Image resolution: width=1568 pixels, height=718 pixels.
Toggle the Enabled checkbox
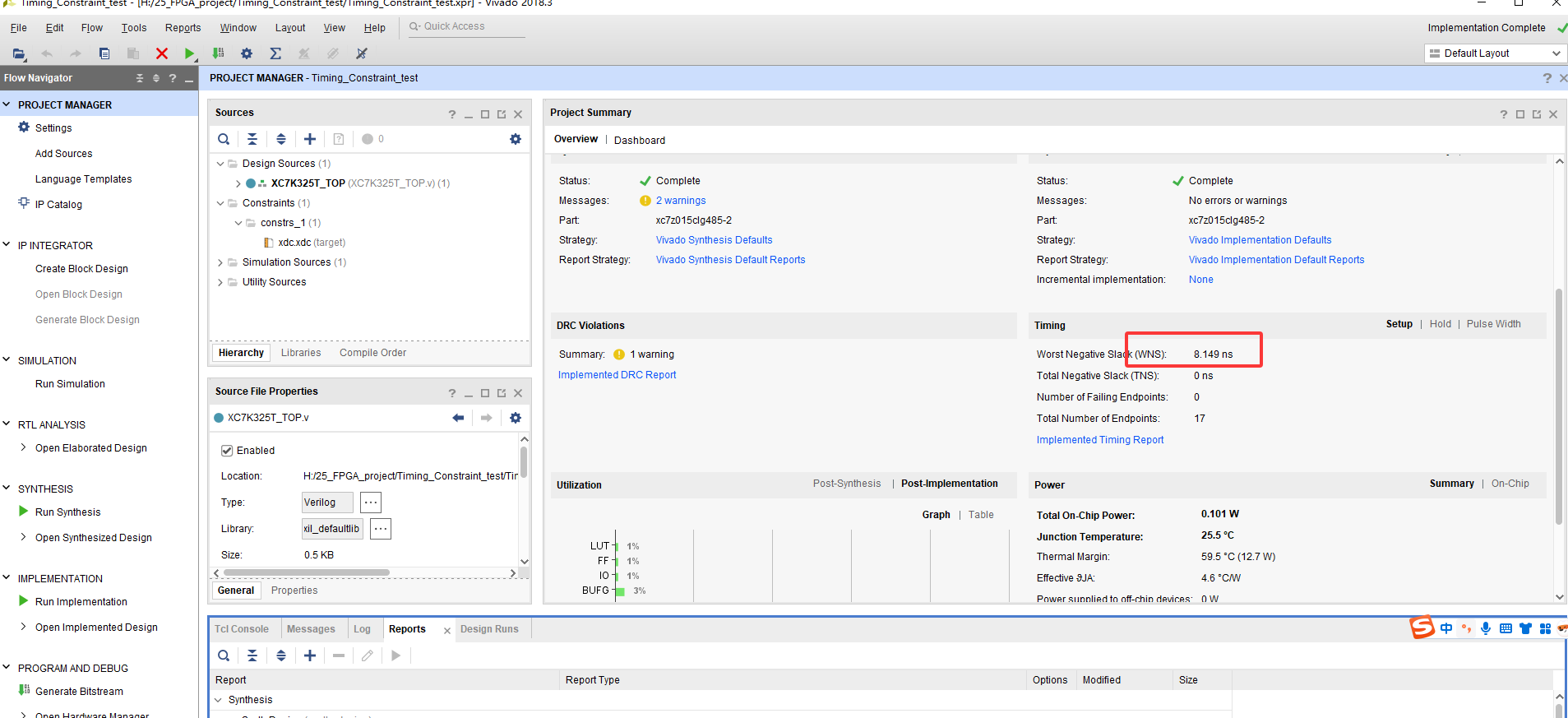click(x=227, y=451)
